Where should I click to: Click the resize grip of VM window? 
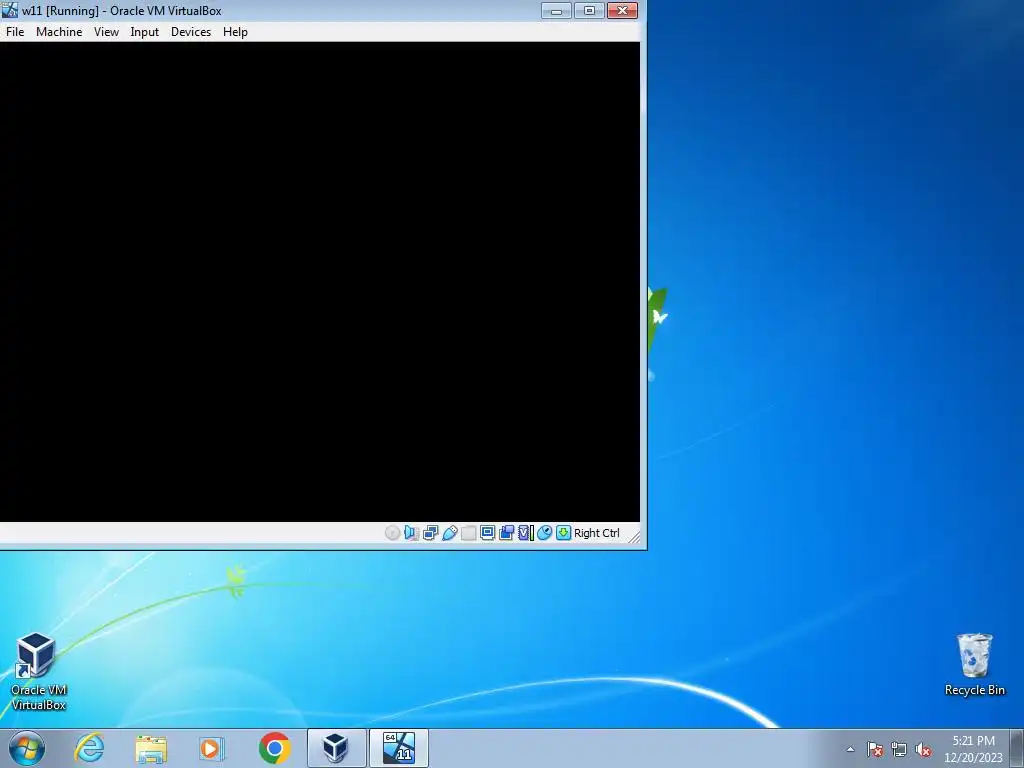634,536
